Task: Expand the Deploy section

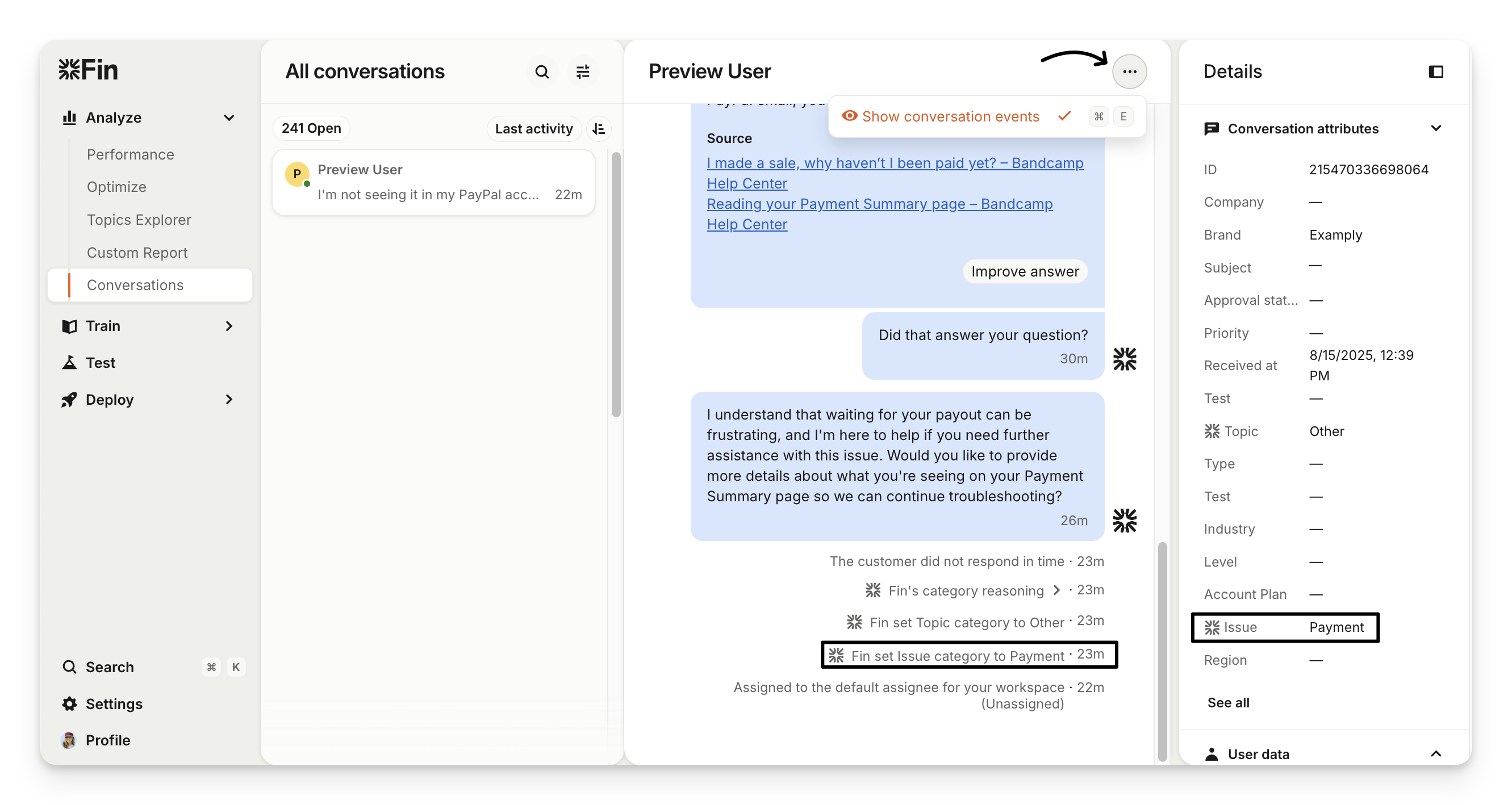Action: (x=229, y=400)
